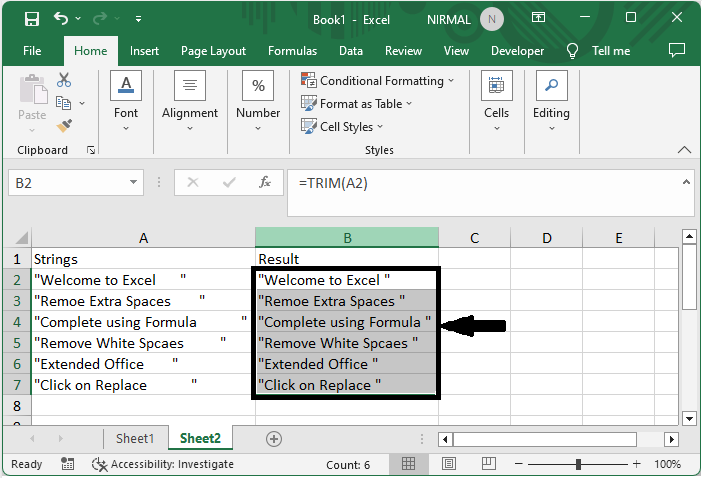
Task: Click Accessibility: Investigate status
Action: (163, 465)
